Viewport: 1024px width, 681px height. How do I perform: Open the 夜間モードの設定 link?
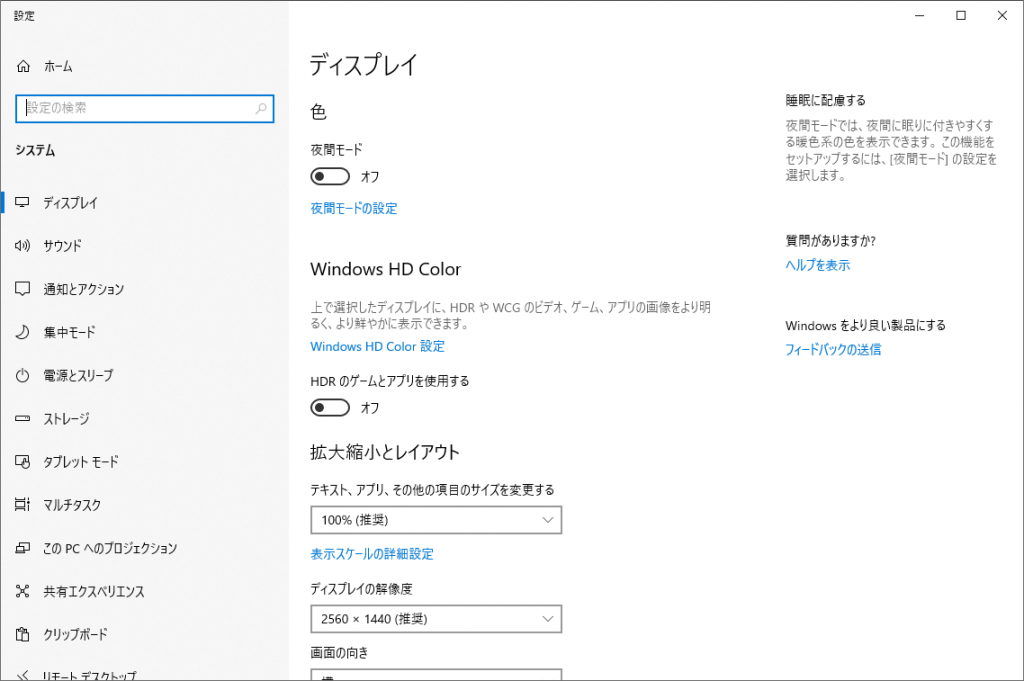(x=354, y=209)
